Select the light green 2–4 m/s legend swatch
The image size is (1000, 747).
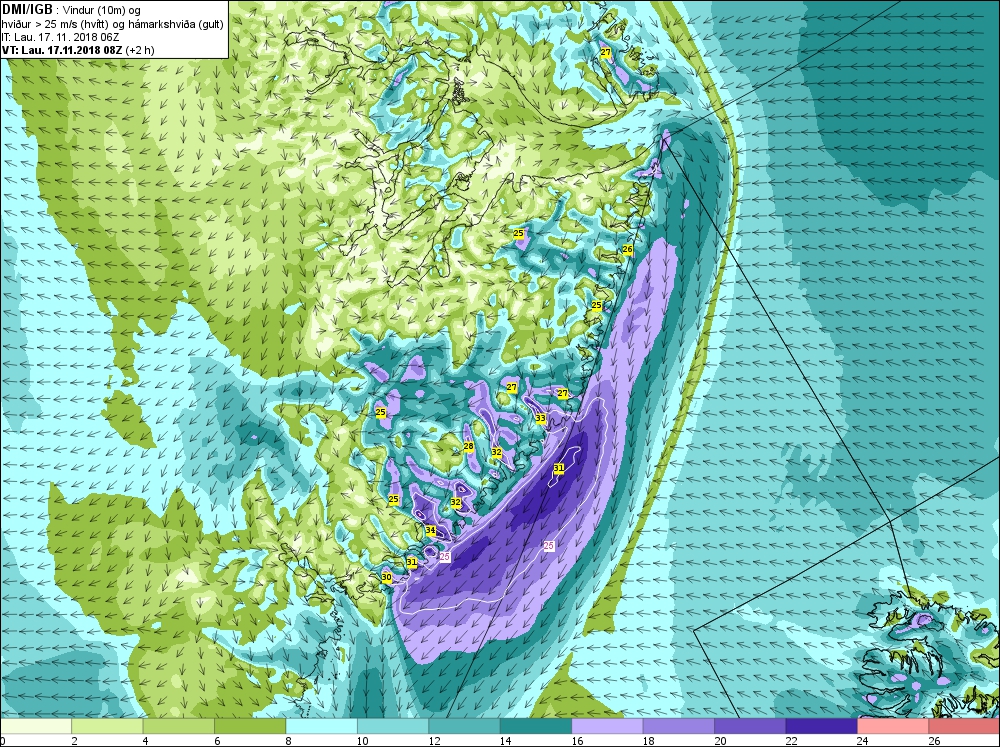point(107,726)
